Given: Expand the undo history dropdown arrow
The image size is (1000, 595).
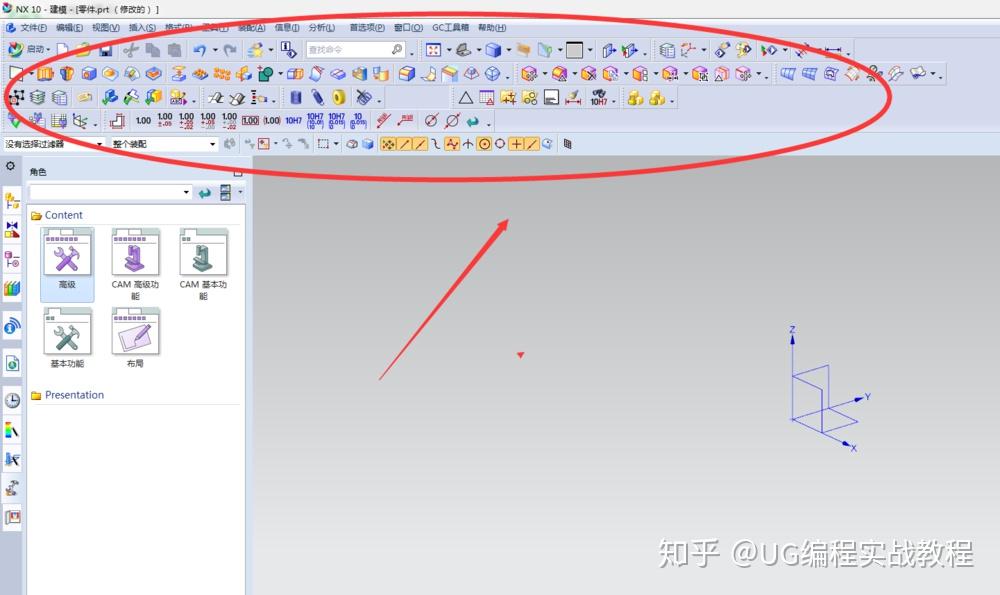Looking at the screenshot, I should point(215,50).
